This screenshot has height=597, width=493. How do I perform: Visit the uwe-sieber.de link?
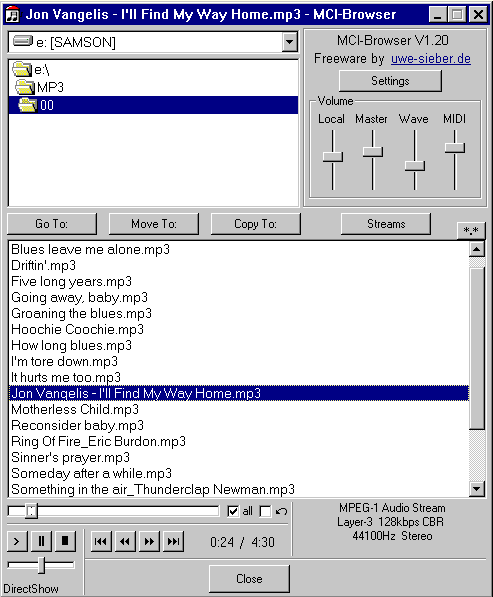(431, 59)
